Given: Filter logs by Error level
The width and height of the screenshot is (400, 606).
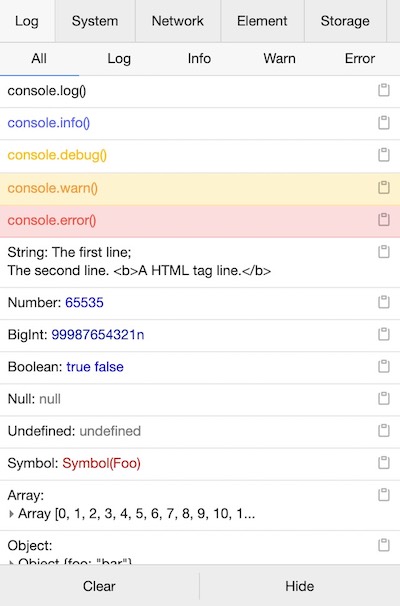Looking at the screenshot, I should (360, 59).
